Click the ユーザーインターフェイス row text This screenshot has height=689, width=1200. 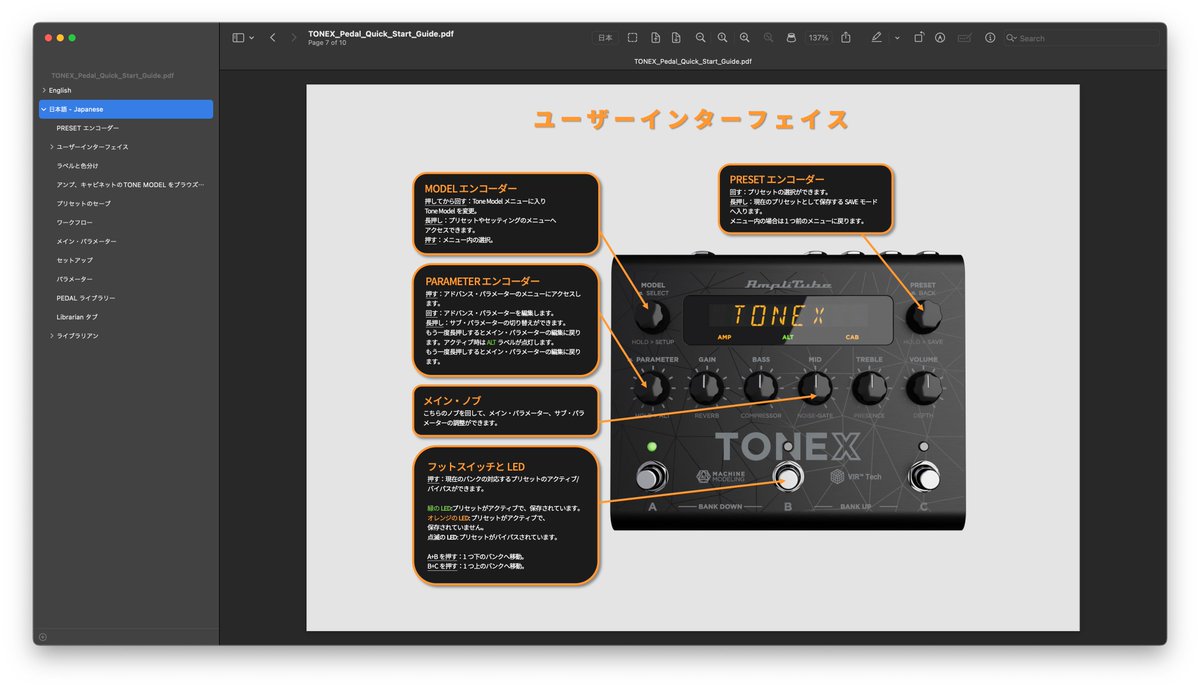[92, 147]
